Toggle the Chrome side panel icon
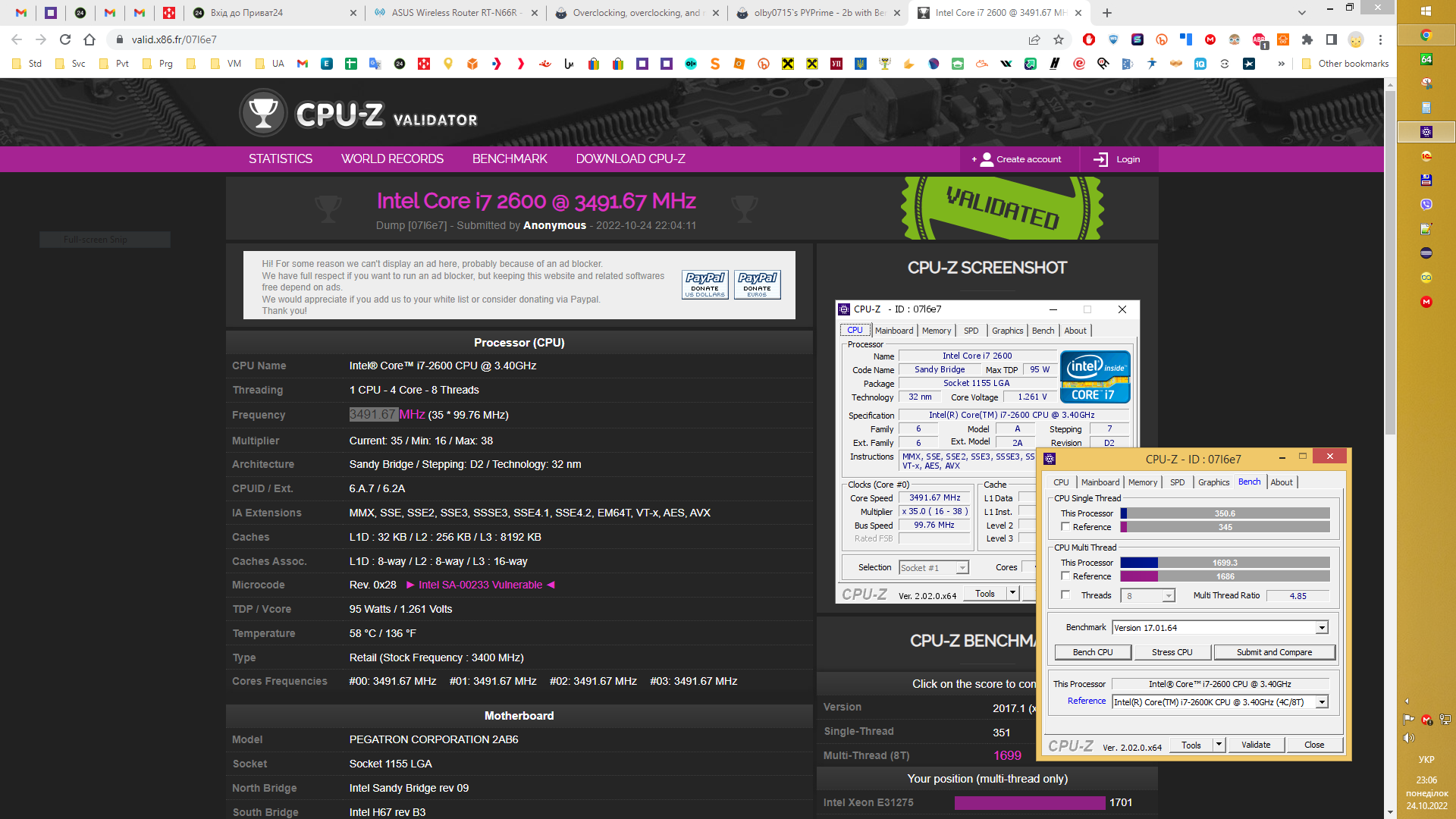This screenshot has width=1456, height=819. coord(1332,39)
